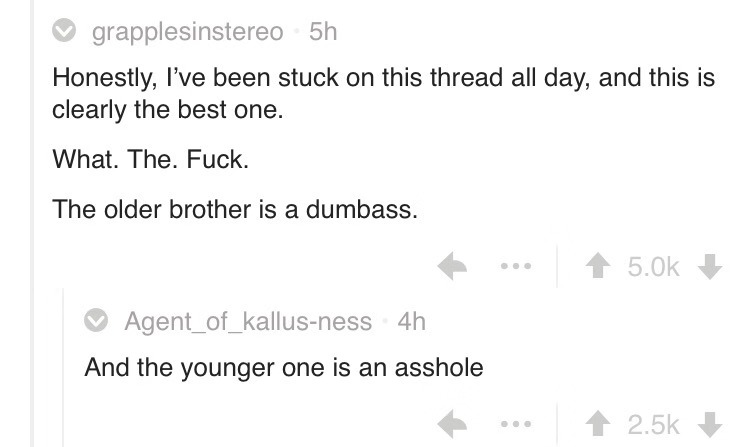Click the thread line beside the nested reply

(x=64, y=370)
